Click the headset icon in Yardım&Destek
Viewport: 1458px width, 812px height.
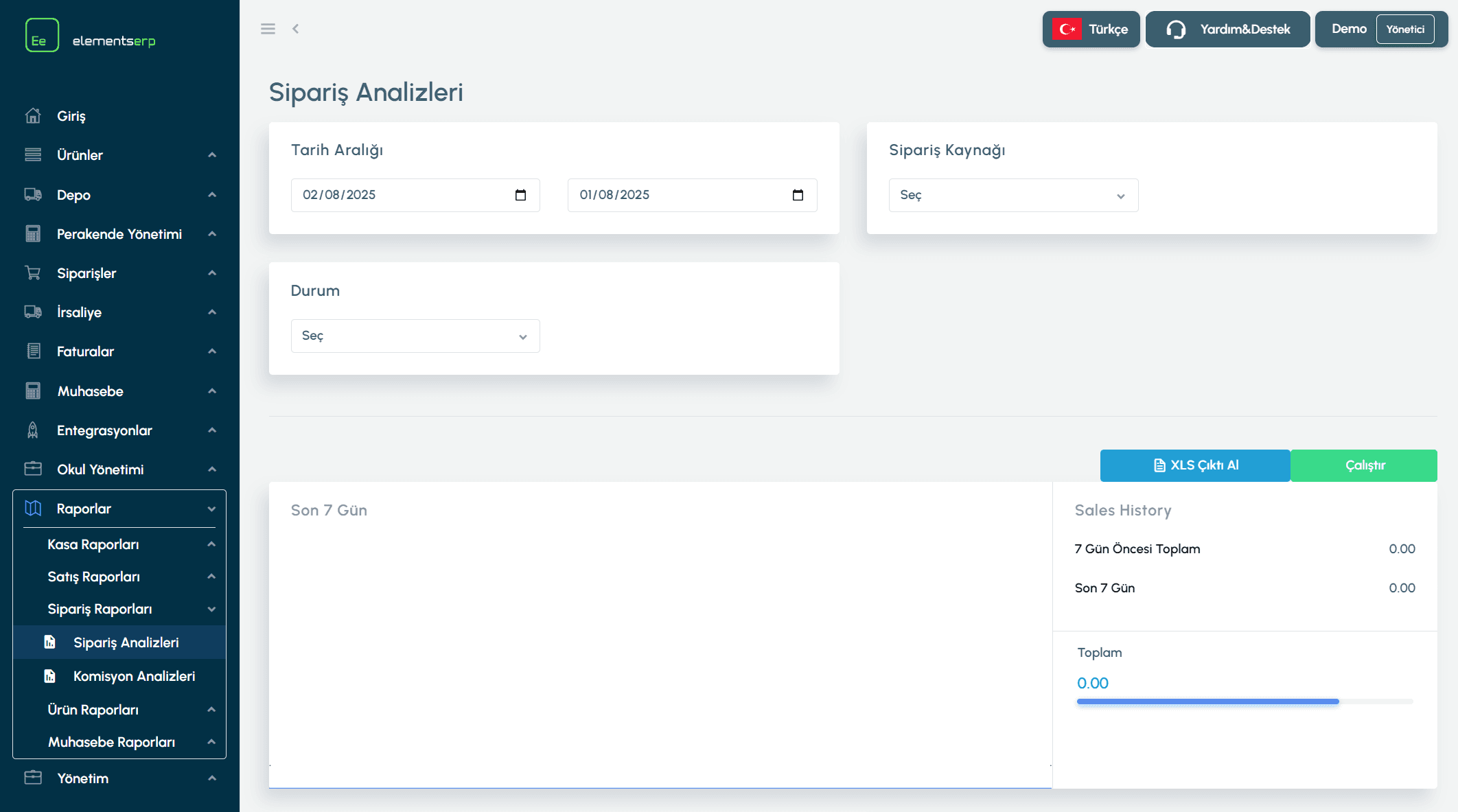(x=1176, y=30)
